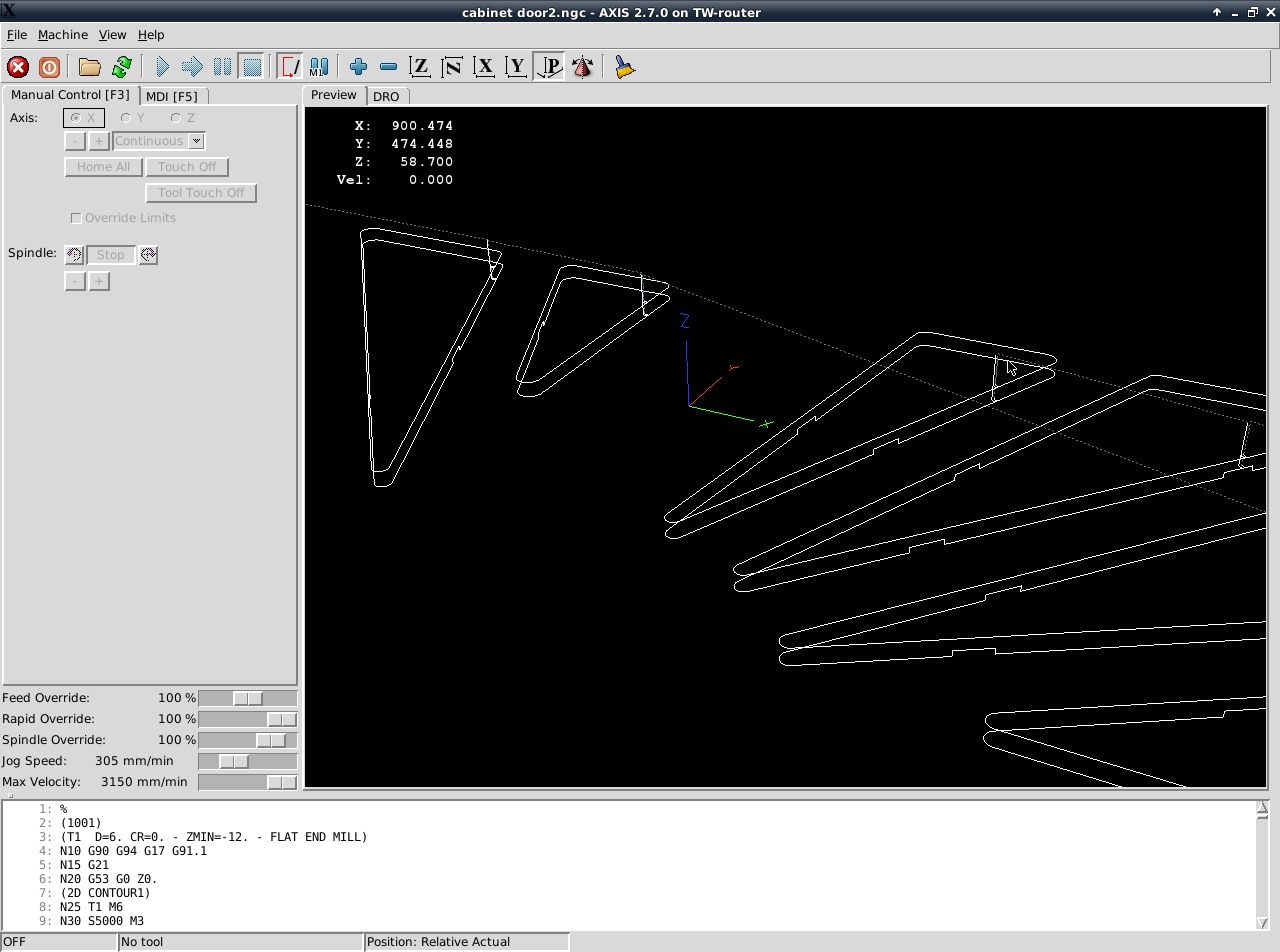Reload the current file
The width and height of the screenshot is (1280, 952).
122,67
